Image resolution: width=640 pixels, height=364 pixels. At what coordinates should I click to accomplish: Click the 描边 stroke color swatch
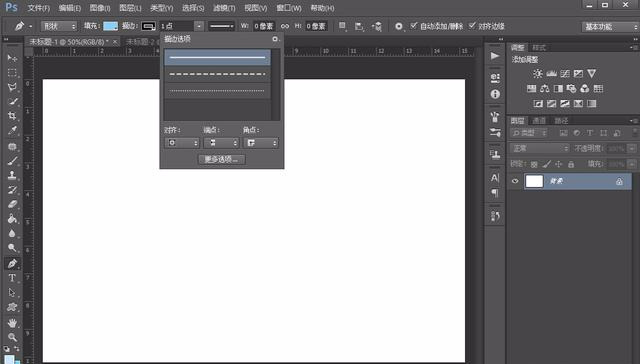click(149, 27)
